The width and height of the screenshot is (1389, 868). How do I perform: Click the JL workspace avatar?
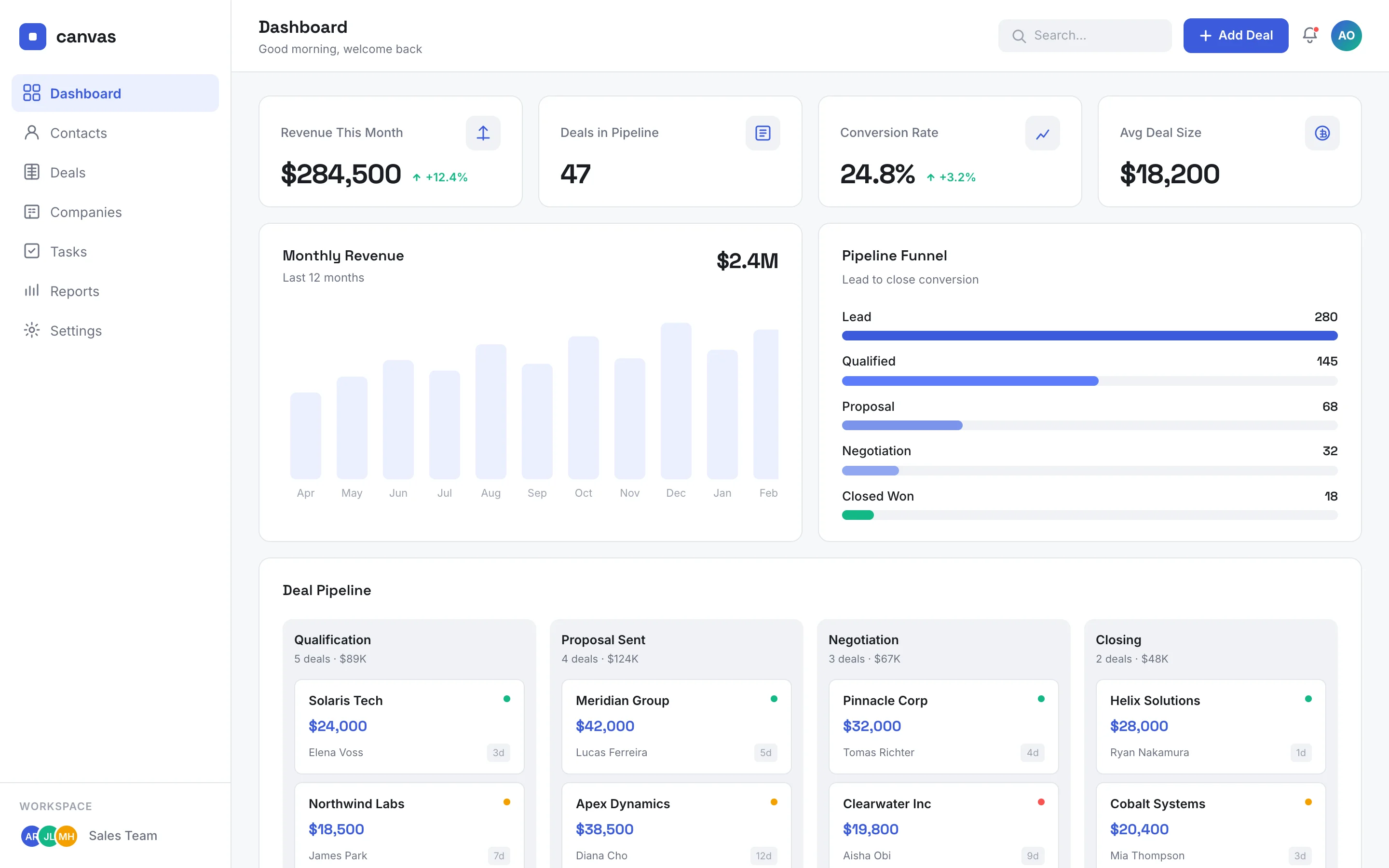point(49,836)
